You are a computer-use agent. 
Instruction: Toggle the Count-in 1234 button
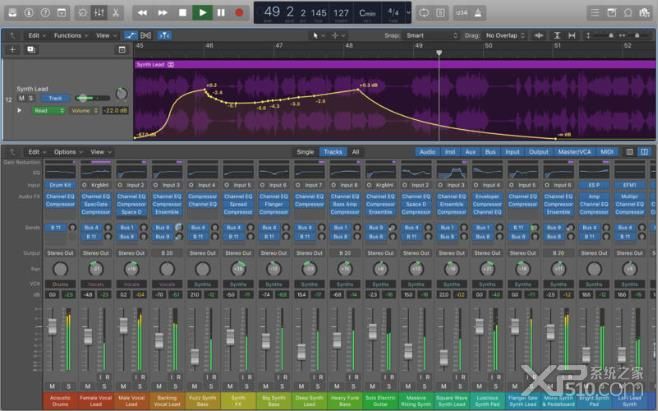pos(462,13)
